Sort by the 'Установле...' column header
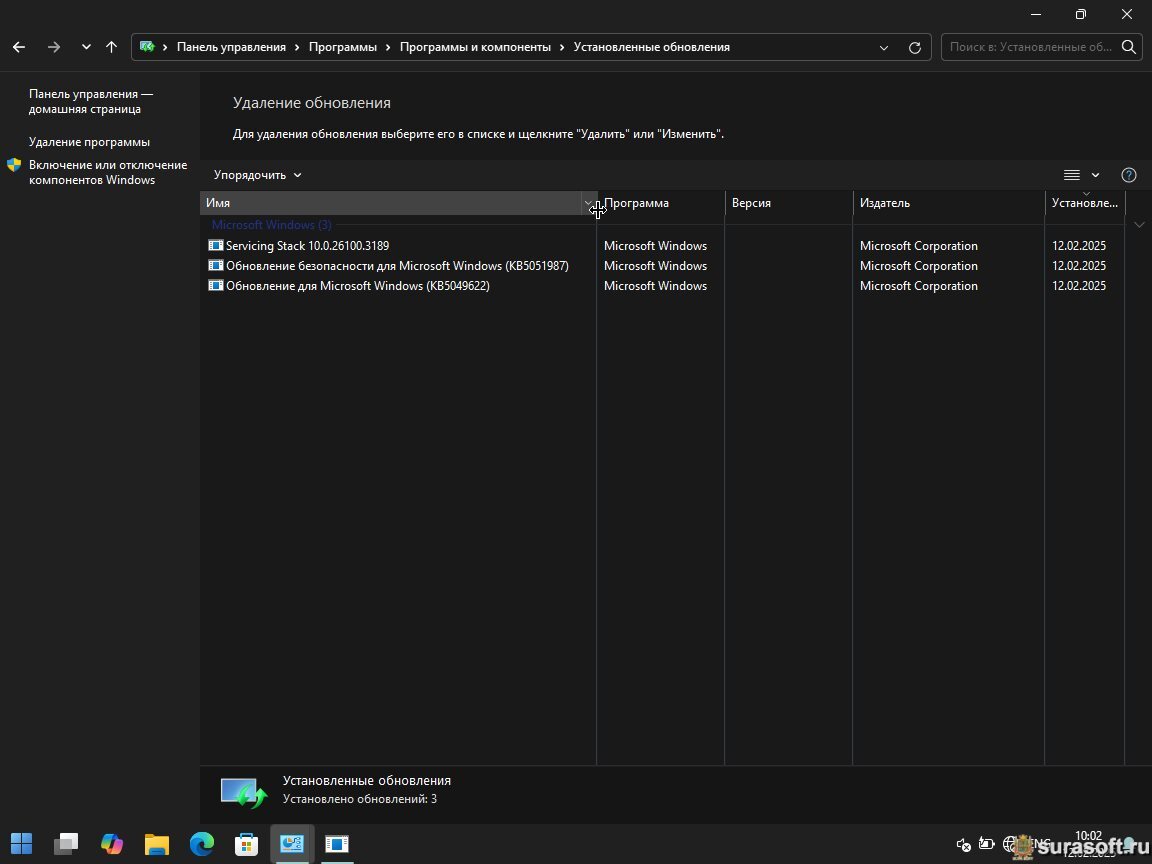The height and width of the screenshot is (864, 1152). coord(1085,203)
